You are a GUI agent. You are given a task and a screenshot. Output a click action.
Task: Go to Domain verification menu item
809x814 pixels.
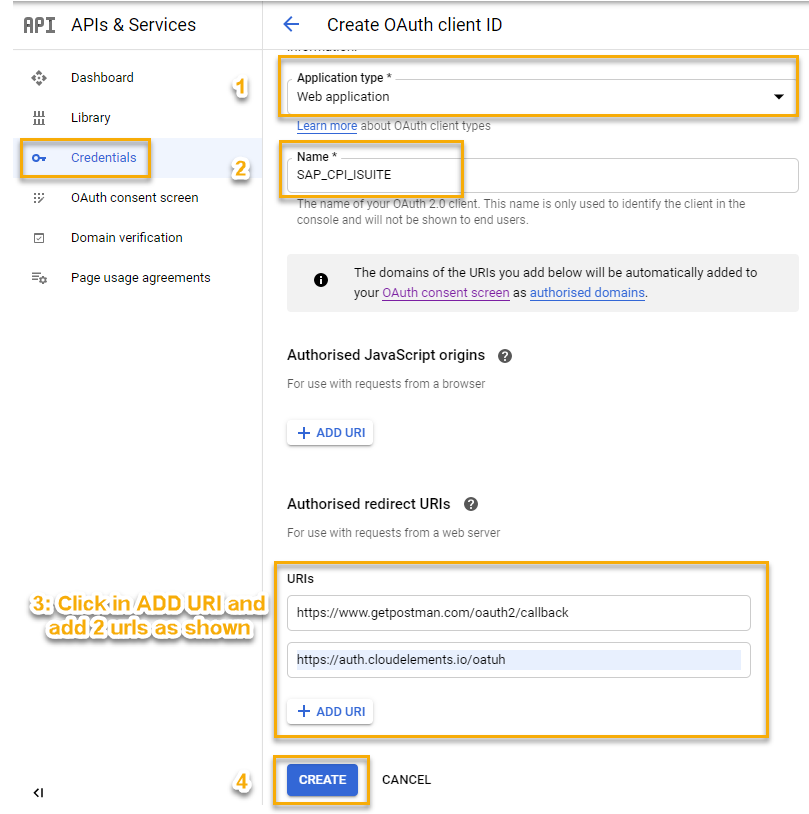click(x=127, y=238)
